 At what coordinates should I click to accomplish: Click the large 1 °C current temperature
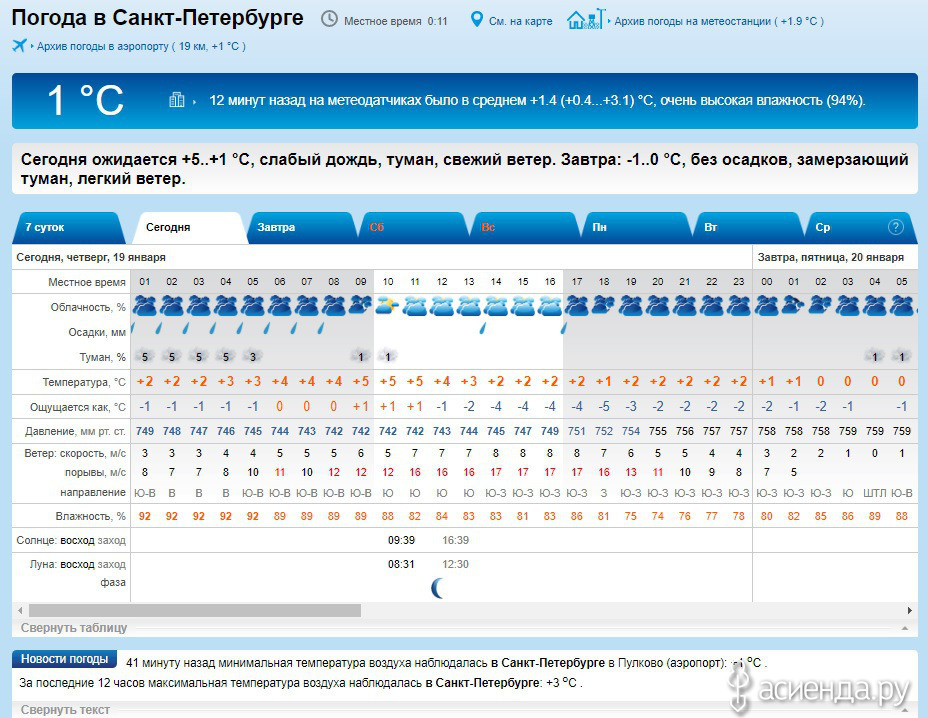point(85,100)
